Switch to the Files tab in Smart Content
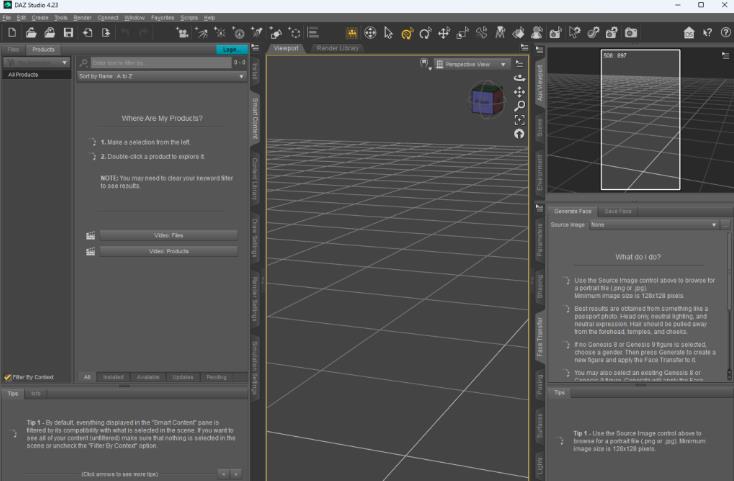The width and height of the screenshot is (734, 481). (x=13, y=50)
